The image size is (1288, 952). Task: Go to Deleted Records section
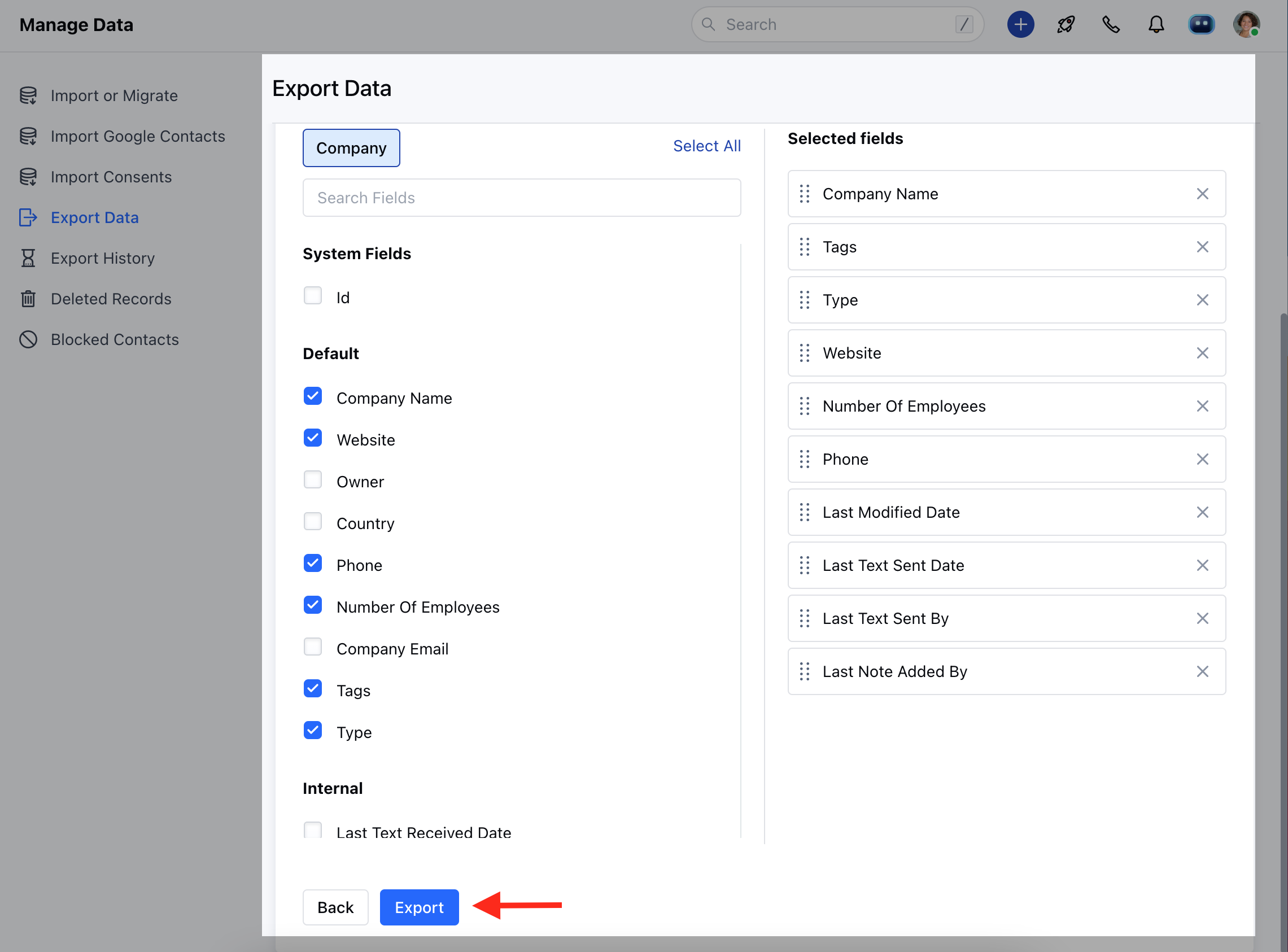(111, 299)
